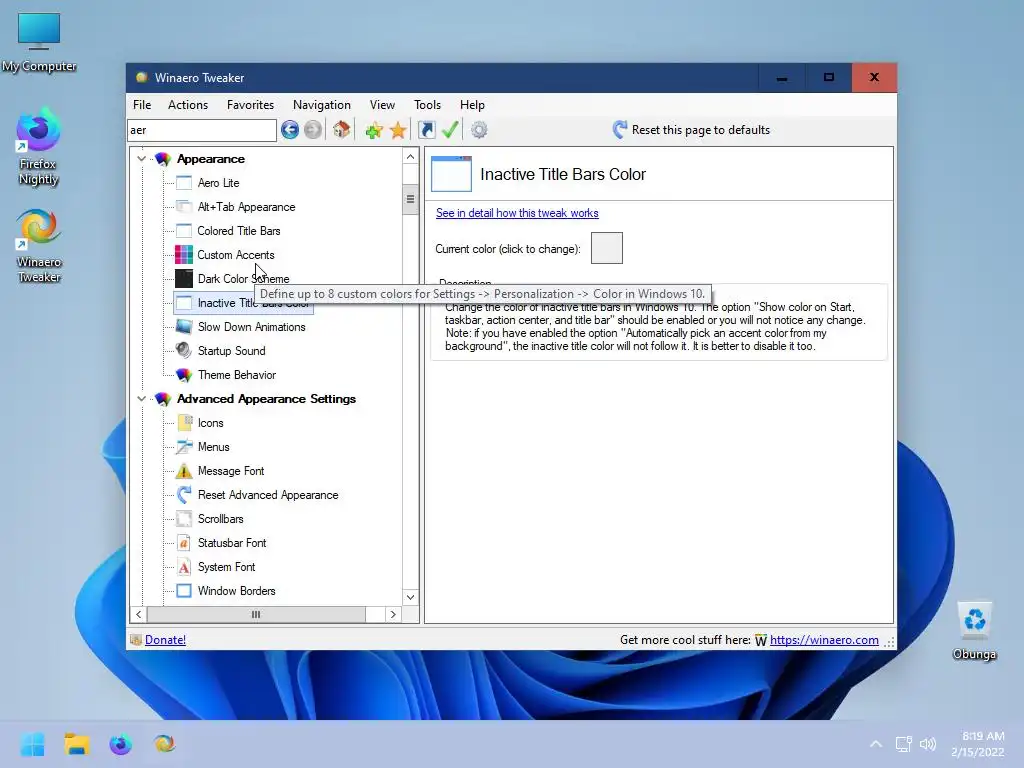1024x768 pixels.
Task: Click the search box containing 'aer'
Action: pos(202,130)
